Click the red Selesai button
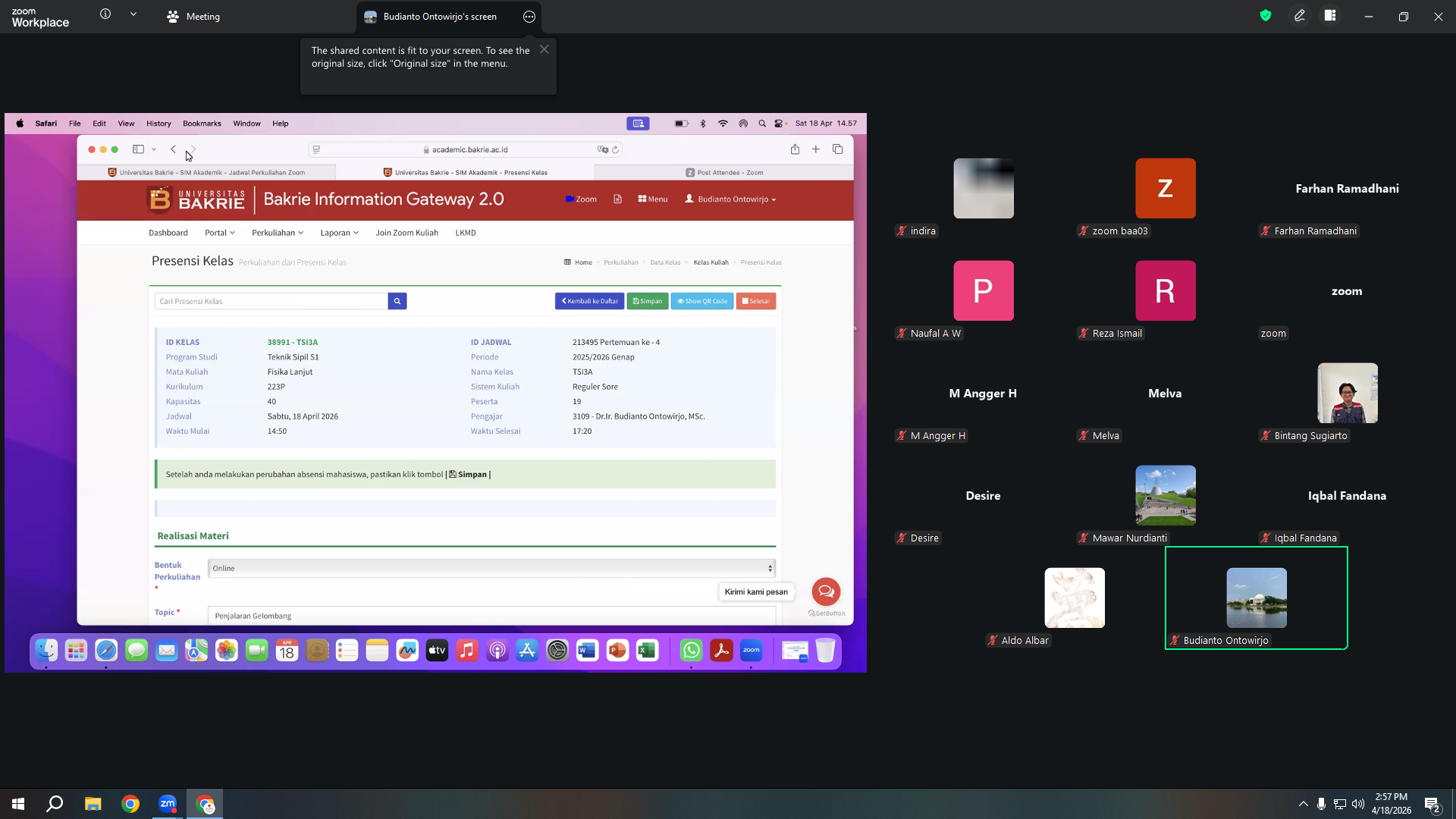 click(756, 301)
